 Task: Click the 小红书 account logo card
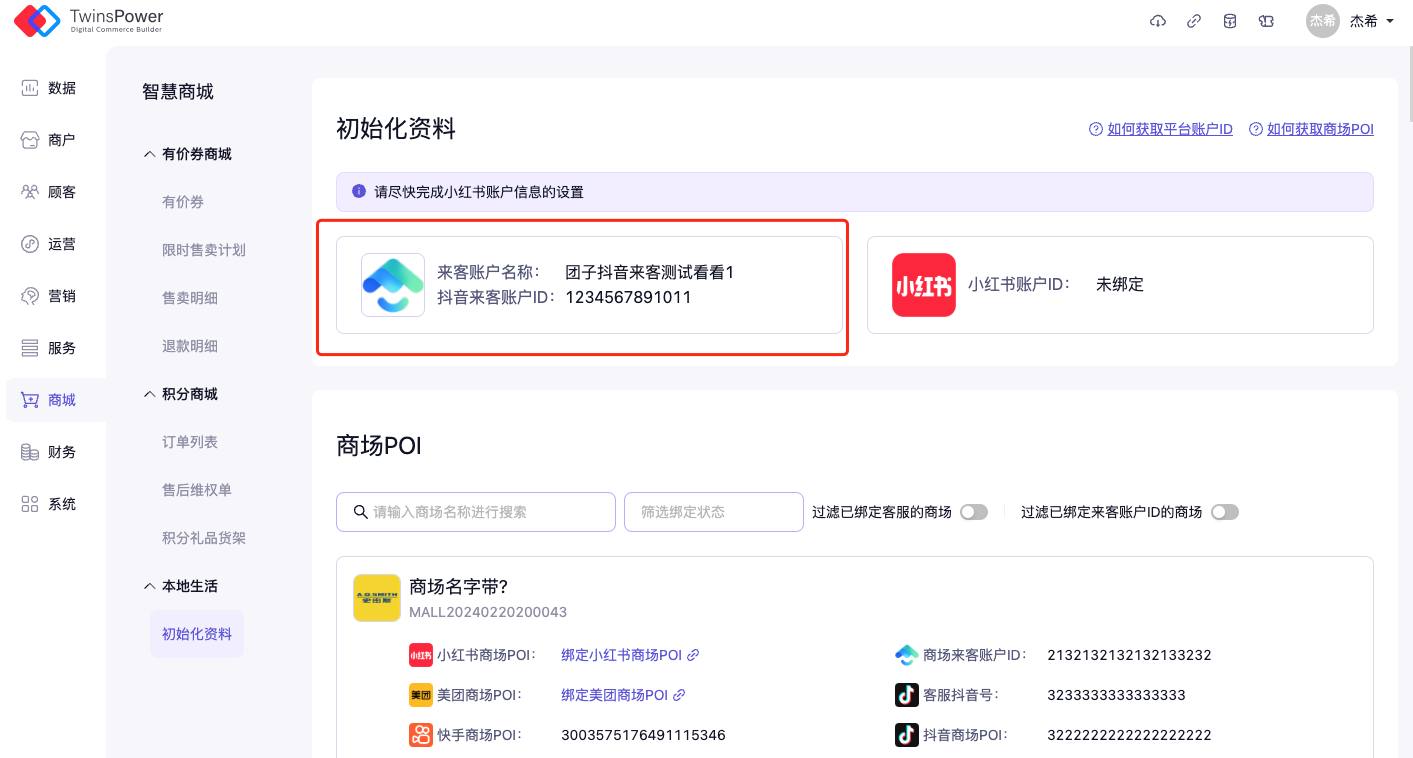click(923, 285)
